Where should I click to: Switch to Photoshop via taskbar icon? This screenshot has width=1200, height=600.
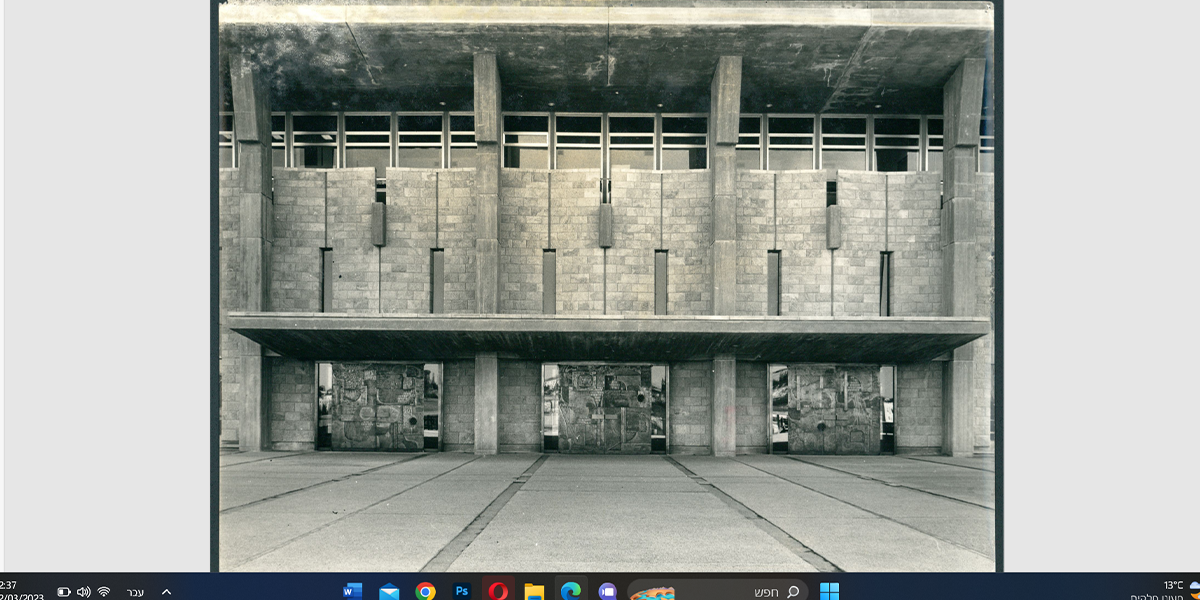[x=461, y=591]
